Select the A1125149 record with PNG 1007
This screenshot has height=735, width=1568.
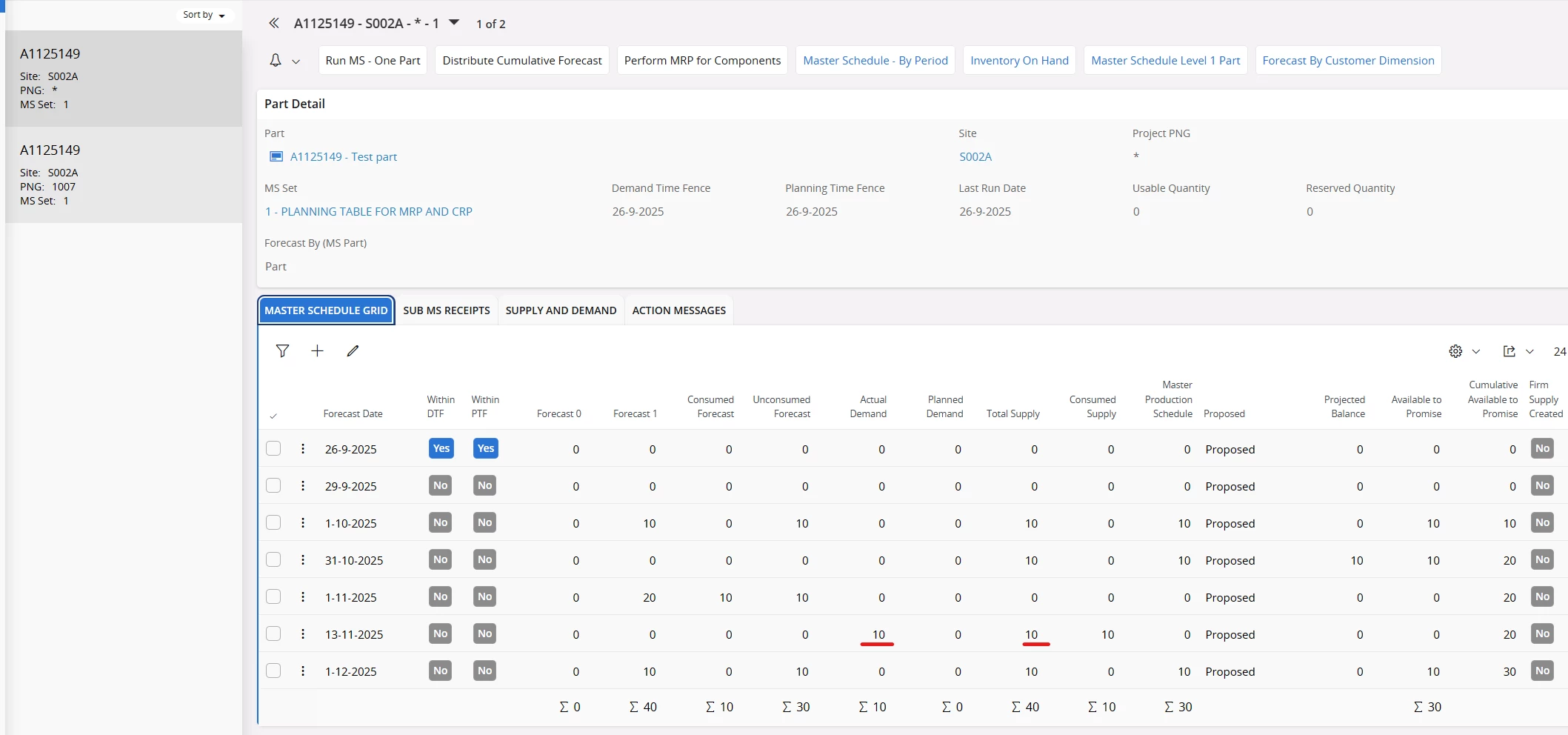coord(123,175)
